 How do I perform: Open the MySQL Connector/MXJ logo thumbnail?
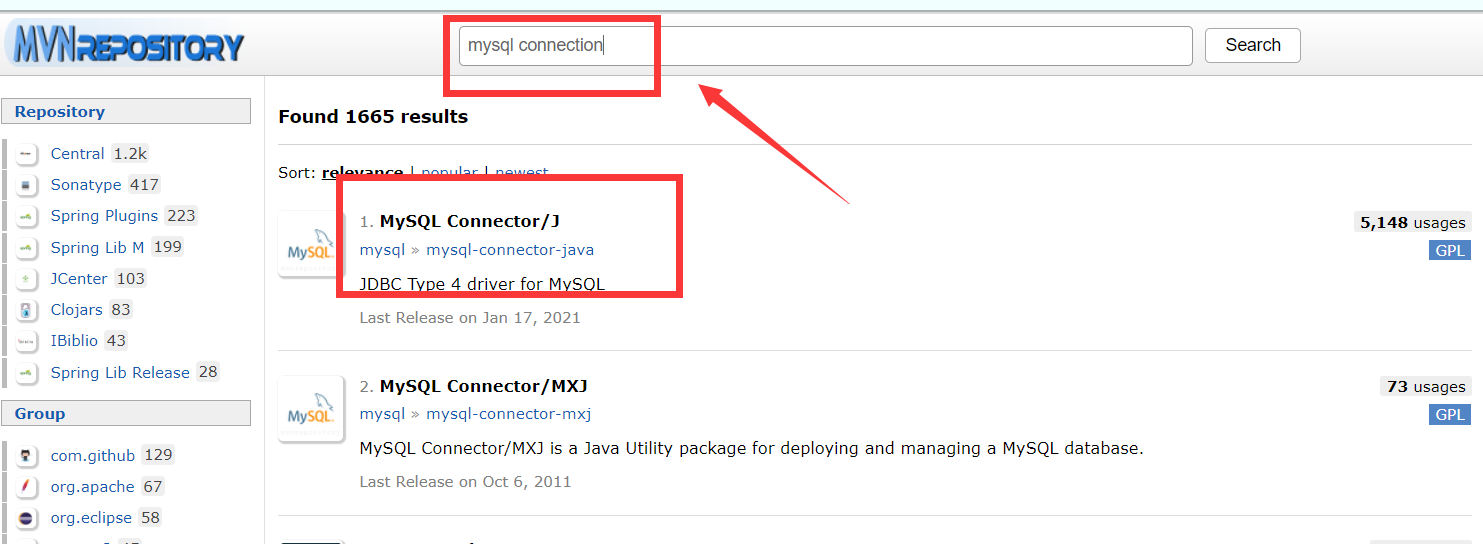point(311,409)
